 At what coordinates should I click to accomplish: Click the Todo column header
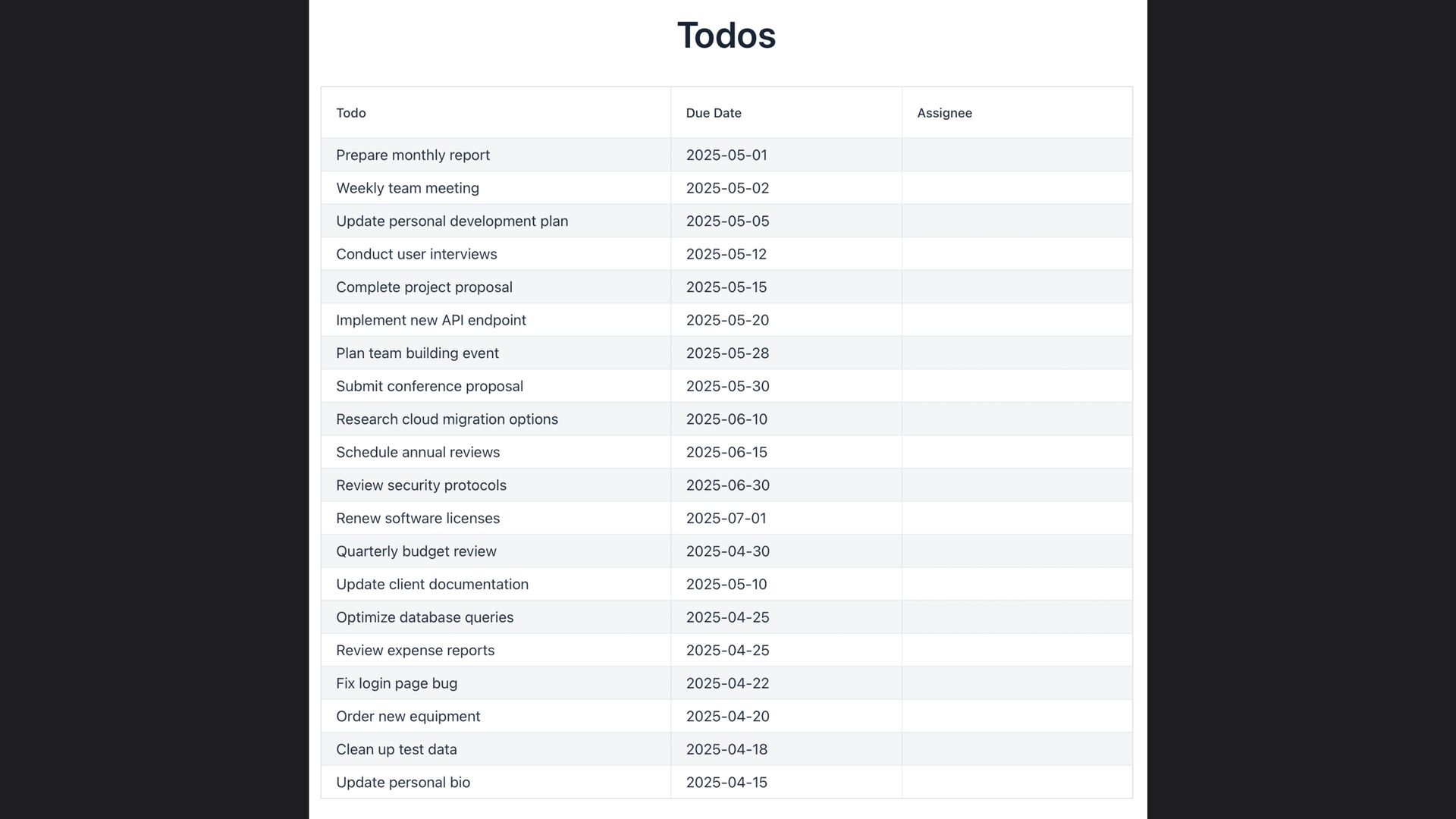[496, 113]
